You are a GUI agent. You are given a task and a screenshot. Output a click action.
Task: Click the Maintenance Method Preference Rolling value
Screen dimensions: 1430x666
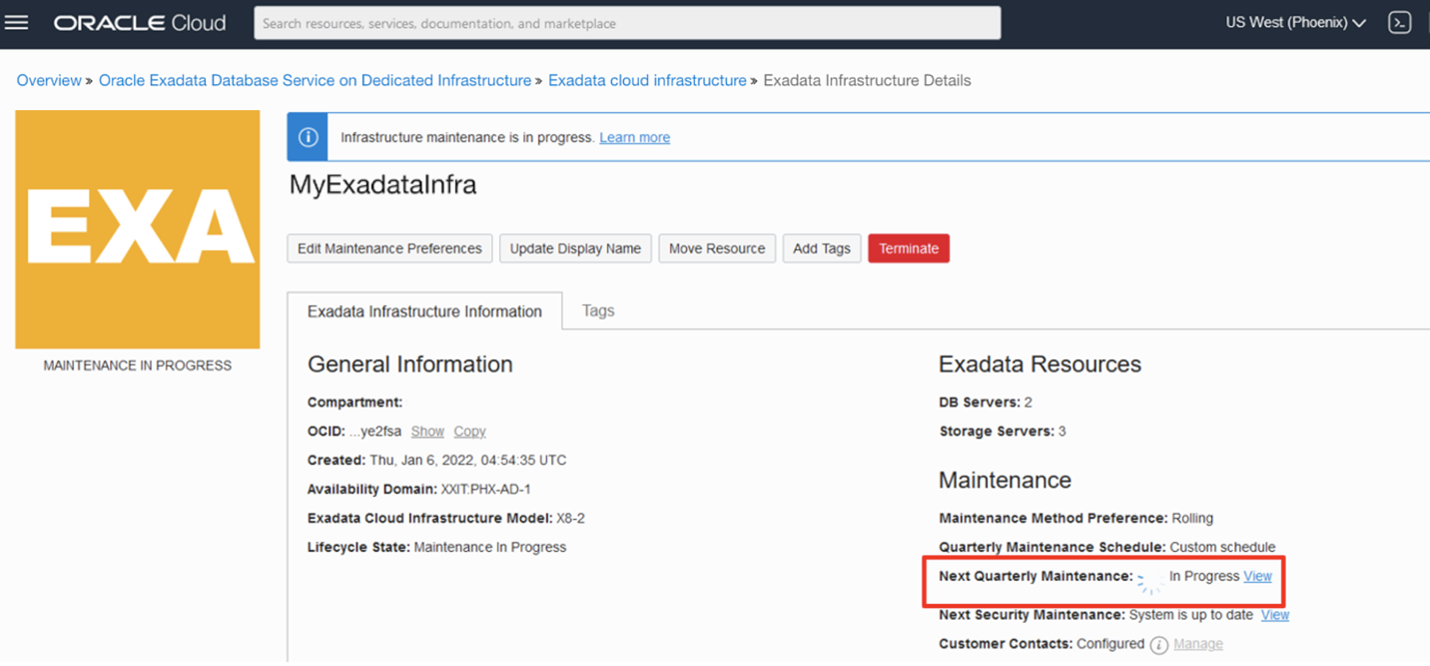tap(1192, 518)
